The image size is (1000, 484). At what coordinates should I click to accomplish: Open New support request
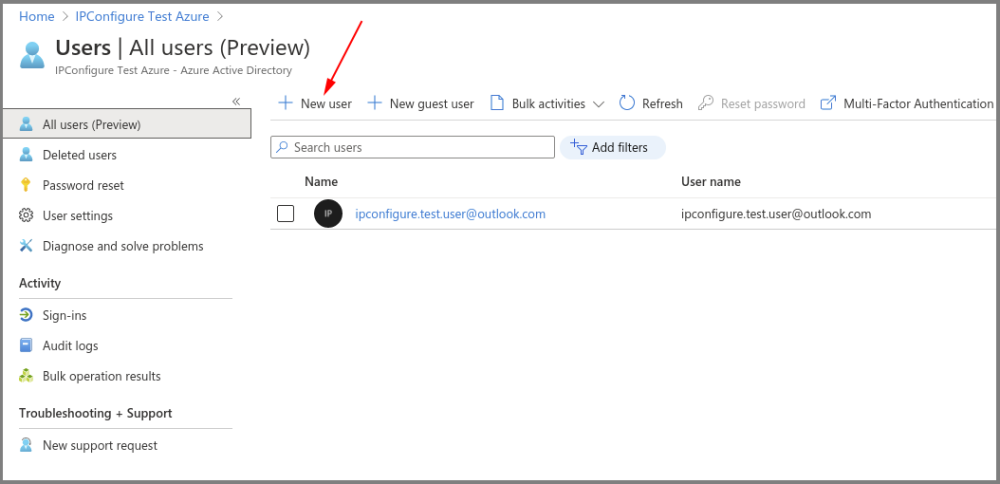[x=100, y=445]
